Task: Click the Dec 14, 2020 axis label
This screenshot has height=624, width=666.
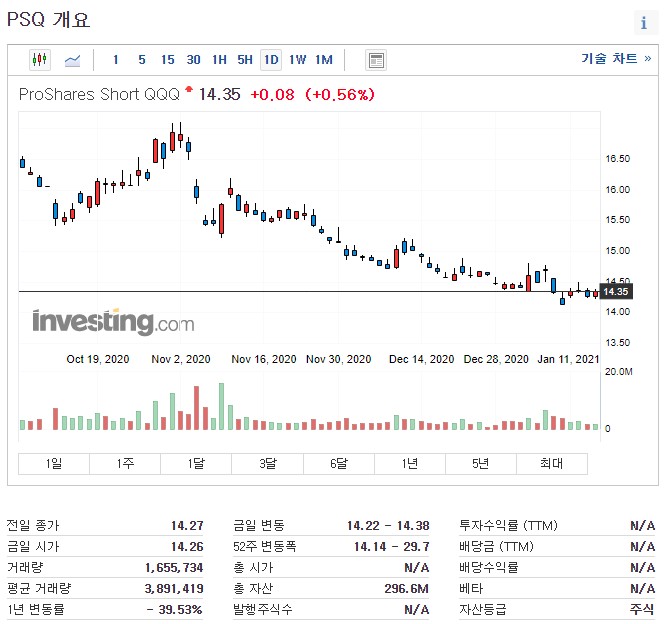Action: pos(421,359)
